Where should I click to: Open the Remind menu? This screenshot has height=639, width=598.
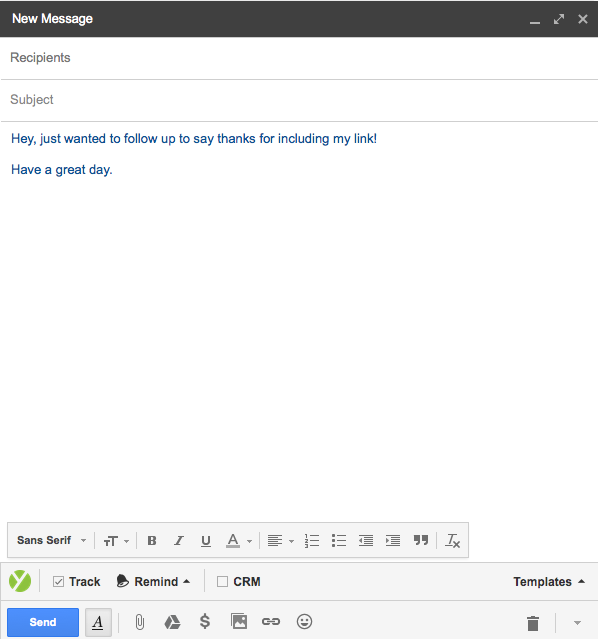pyautogui.click(x=153, y=582)
